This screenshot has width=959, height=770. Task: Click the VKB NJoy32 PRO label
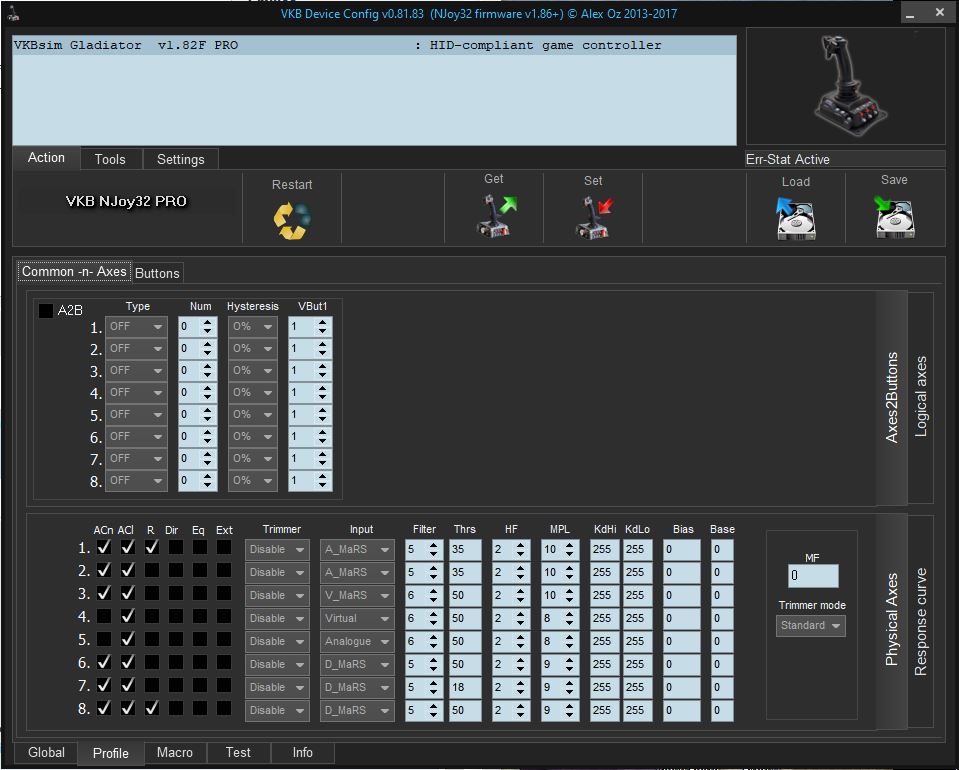pos(126,201)
